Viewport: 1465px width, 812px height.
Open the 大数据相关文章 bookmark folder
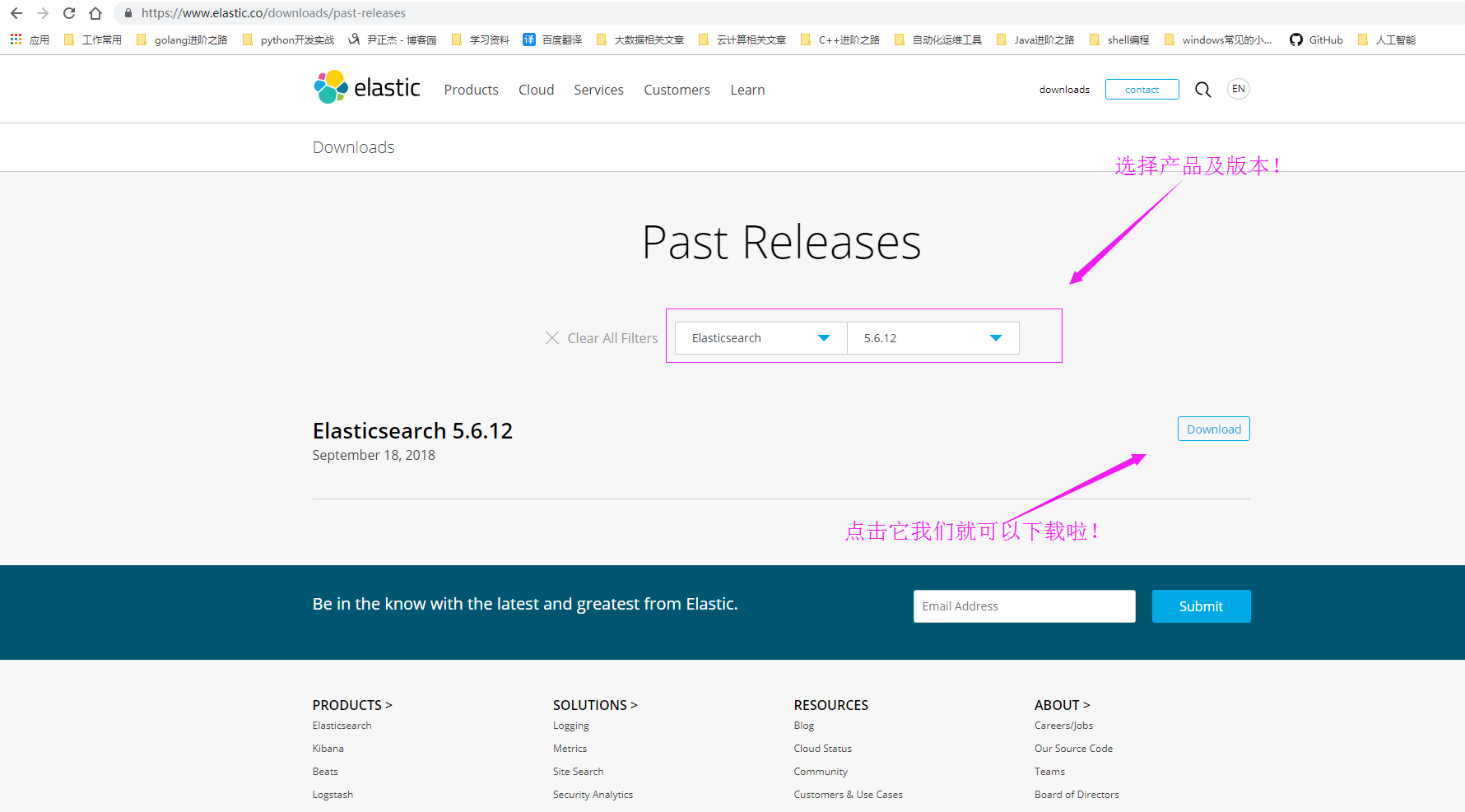coord(639,39)
